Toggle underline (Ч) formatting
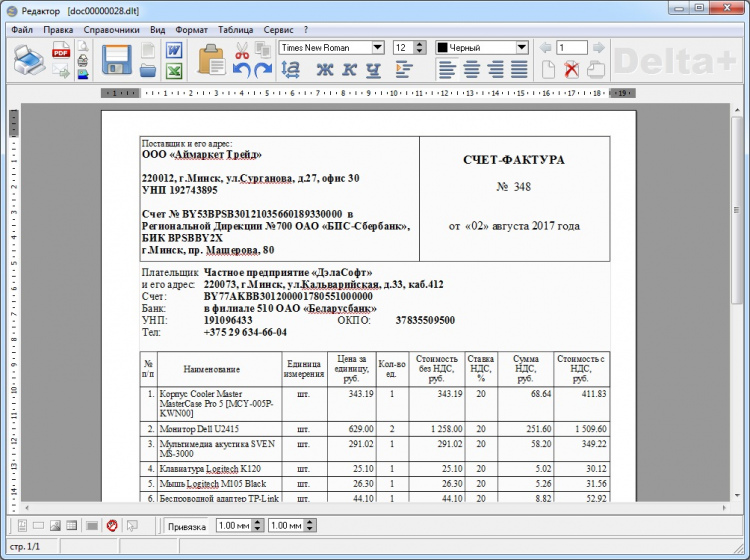 (373, 70)
